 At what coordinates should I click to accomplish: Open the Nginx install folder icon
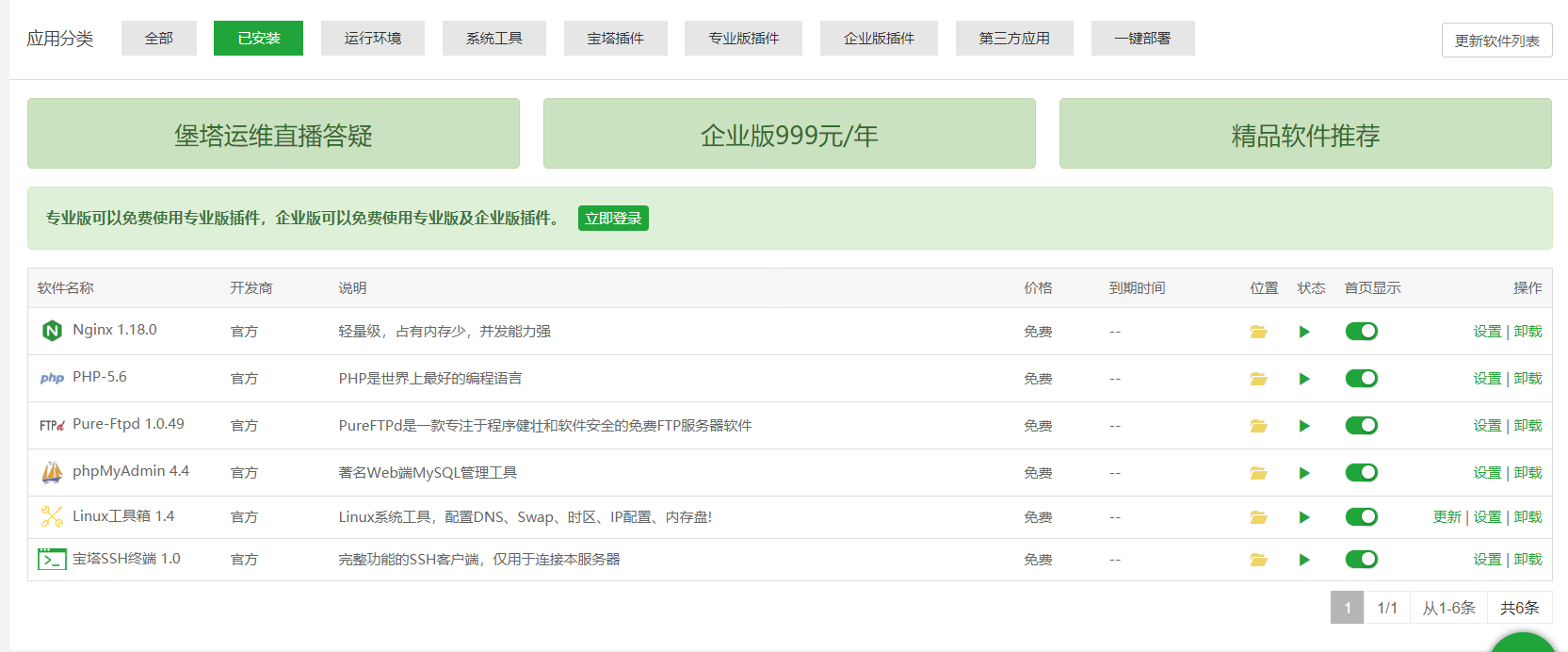[x=1258, y=332]
